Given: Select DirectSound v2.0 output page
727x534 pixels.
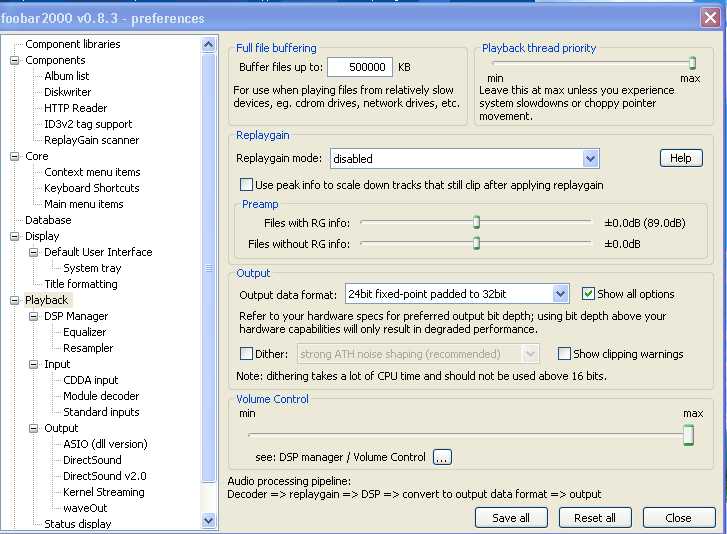Looking at the screenshot, I should pos(105,476).
